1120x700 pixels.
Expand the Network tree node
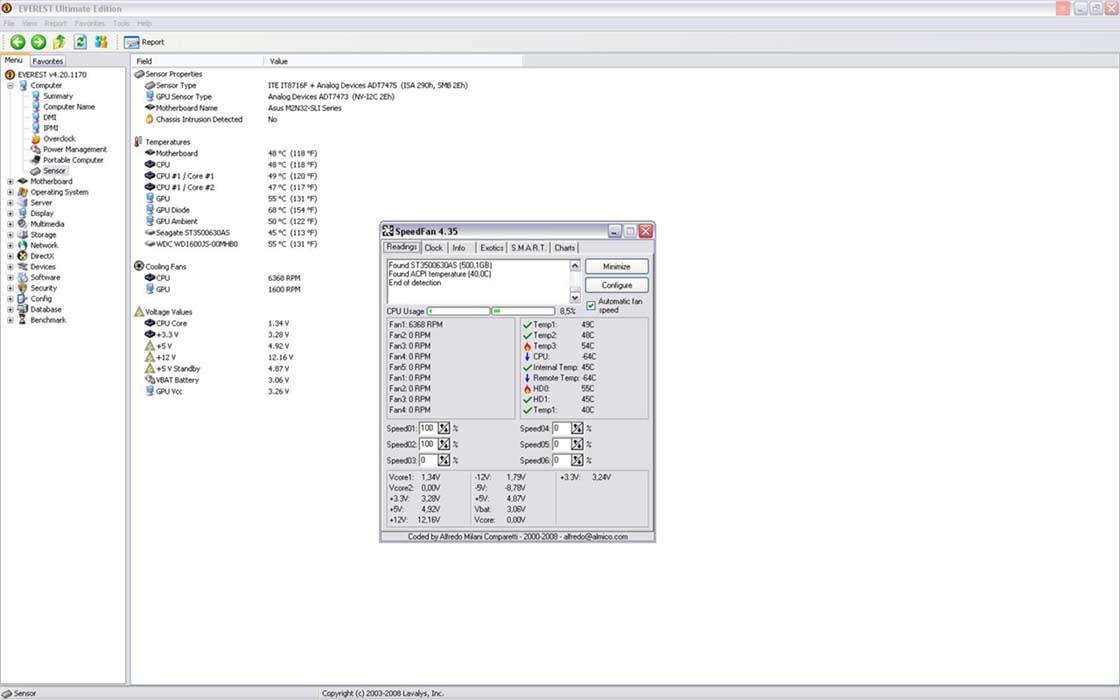click(x=10, y=246)
